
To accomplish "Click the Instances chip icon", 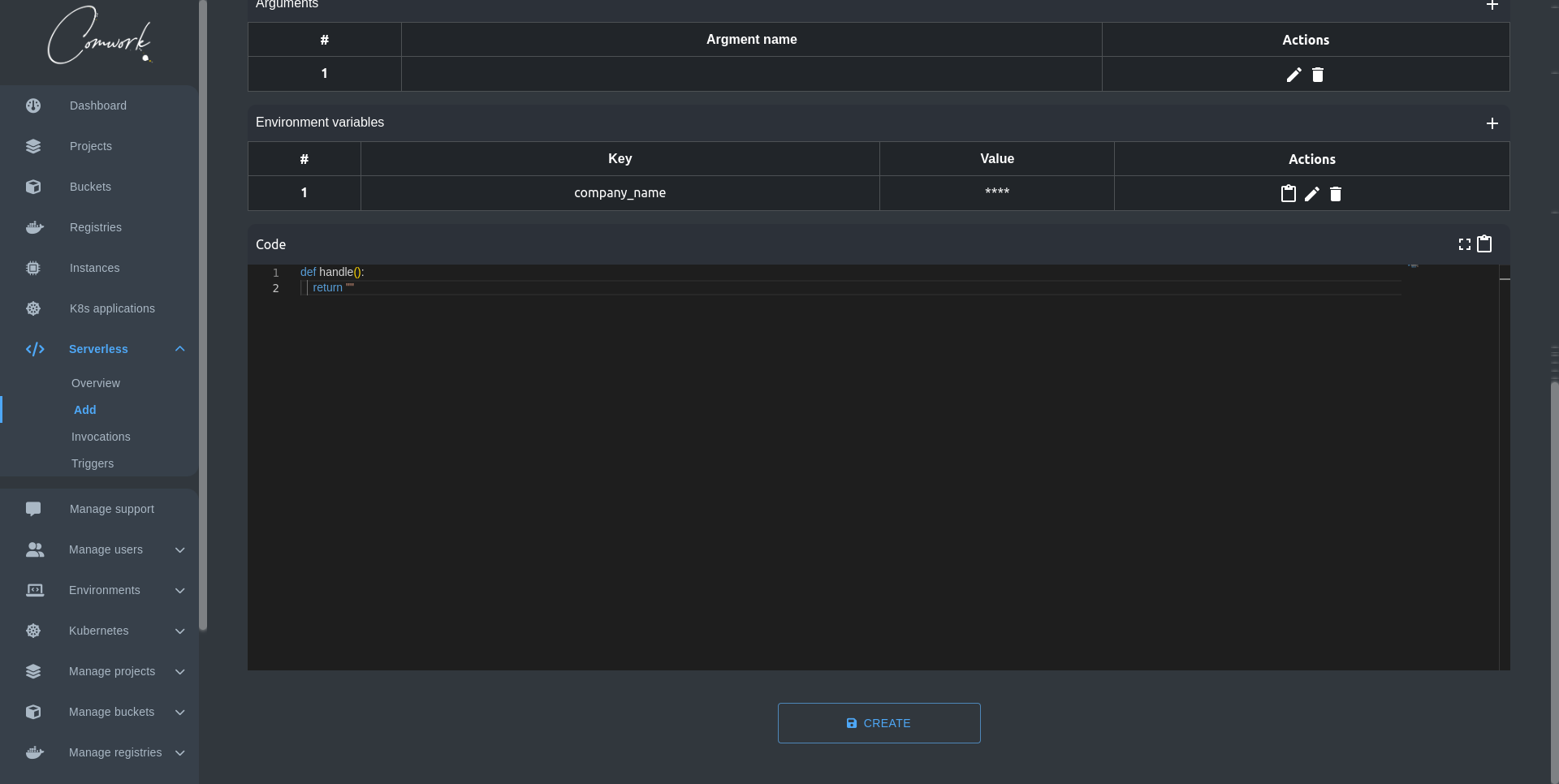I will click(33, 268).
